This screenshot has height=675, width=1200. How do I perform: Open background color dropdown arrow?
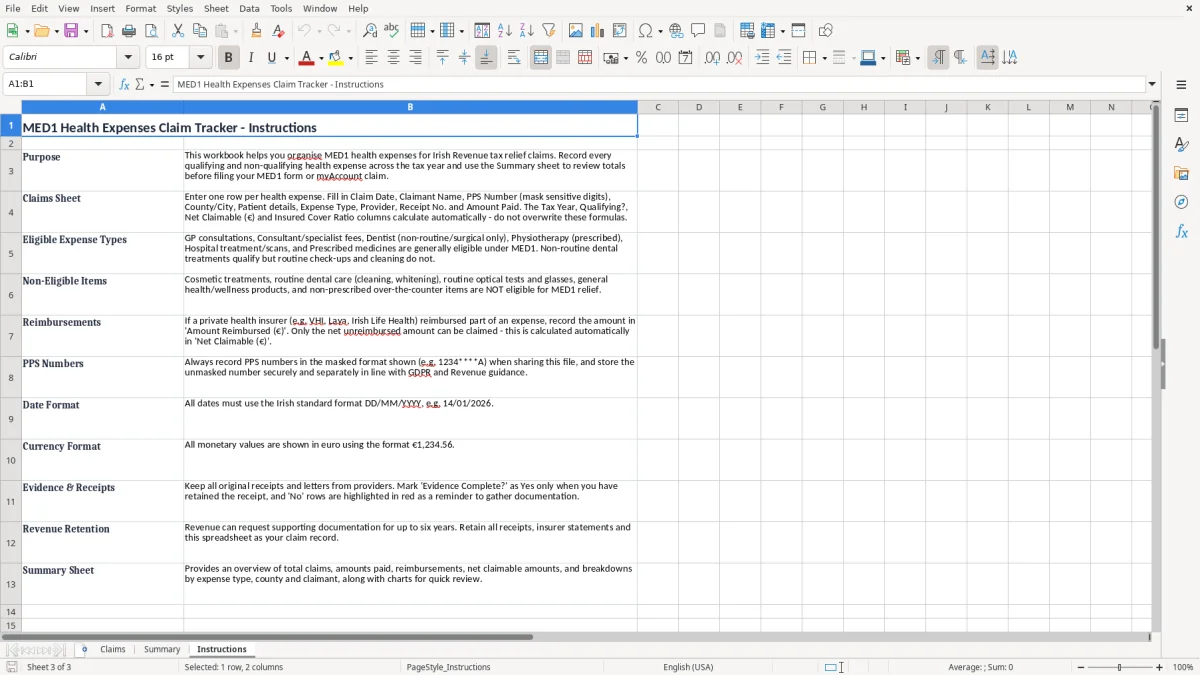pos(350,58)
